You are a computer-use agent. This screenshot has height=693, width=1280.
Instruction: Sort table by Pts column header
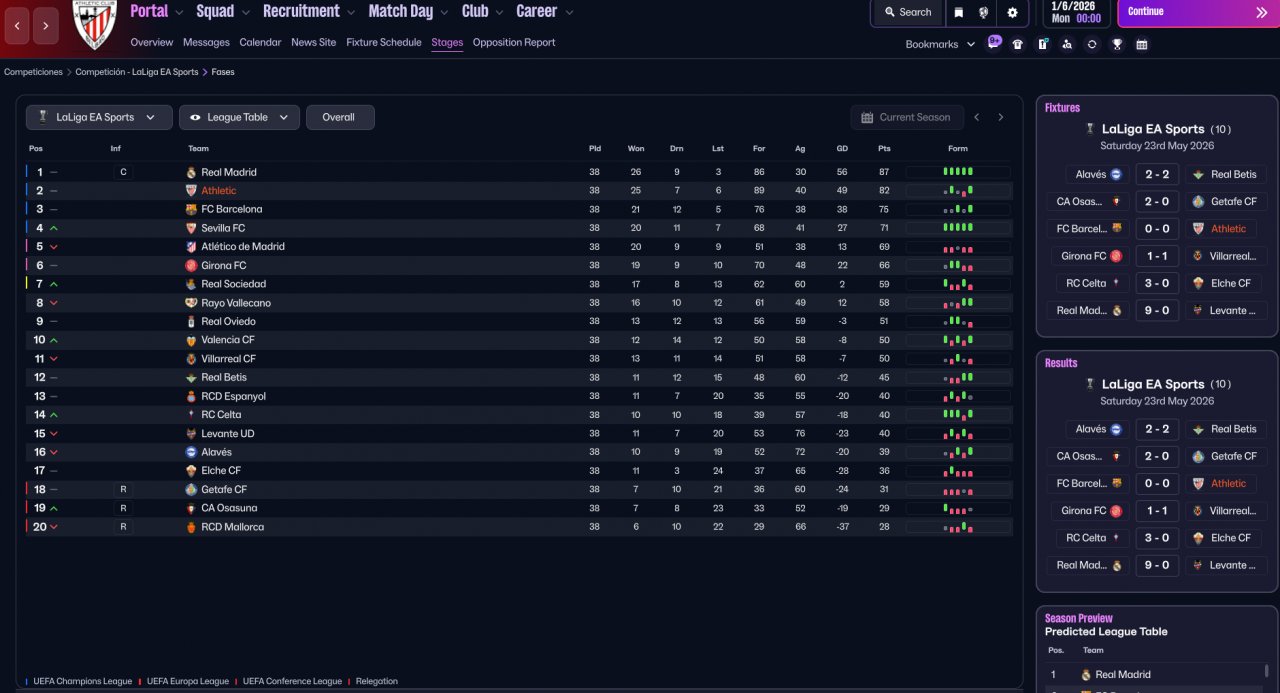884,149
